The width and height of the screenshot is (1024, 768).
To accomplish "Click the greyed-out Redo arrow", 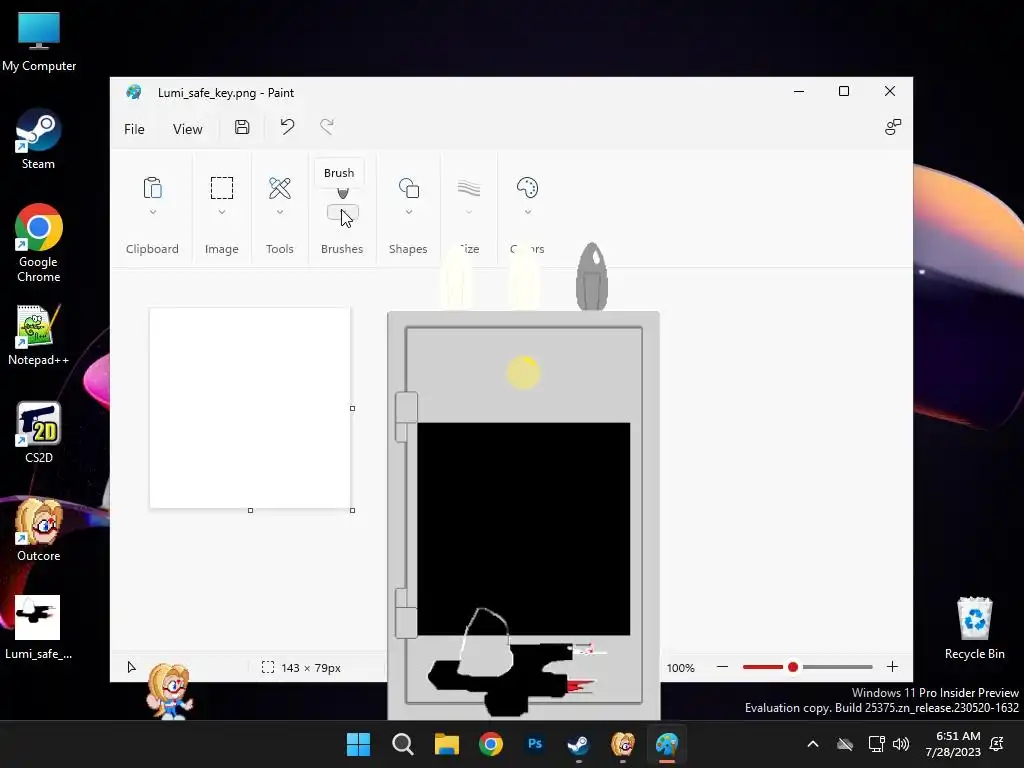I will pos(327,127).
